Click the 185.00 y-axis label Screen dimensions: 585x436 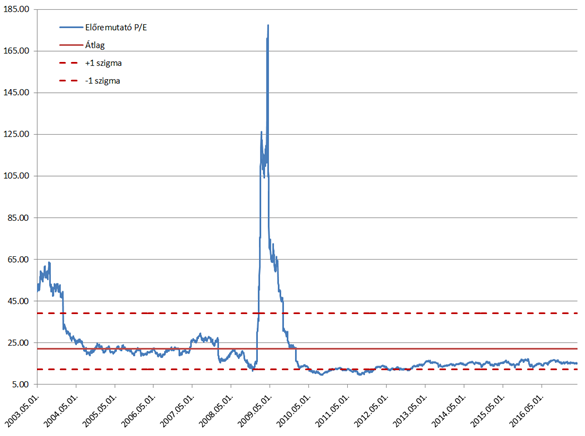tap(16, 9)
